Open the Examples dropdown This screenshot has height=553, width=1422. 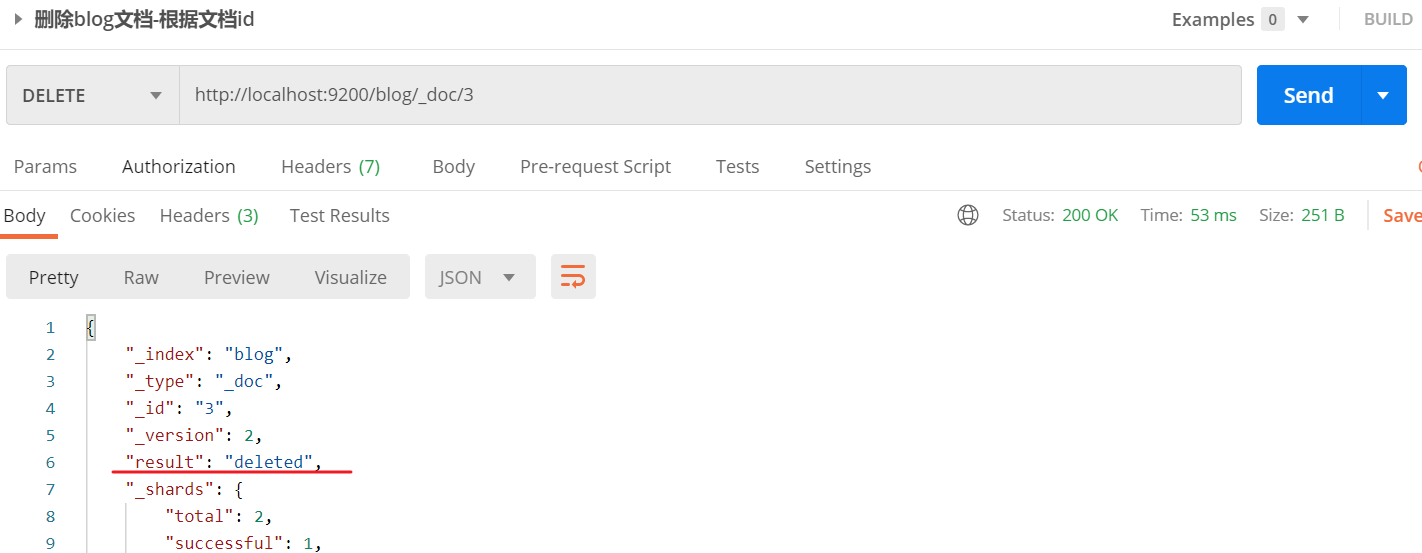click(1241, 19)
